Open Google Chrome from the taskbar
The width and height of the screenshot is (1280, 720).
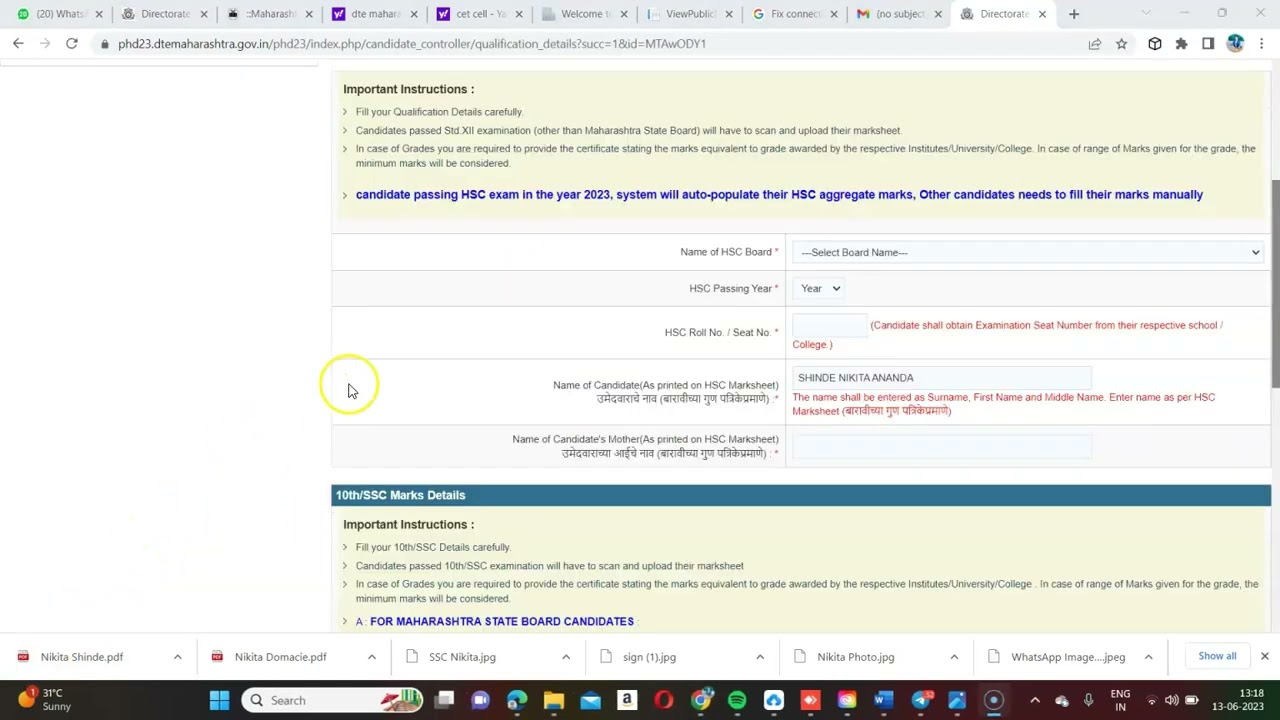click(x=700, y=700)
